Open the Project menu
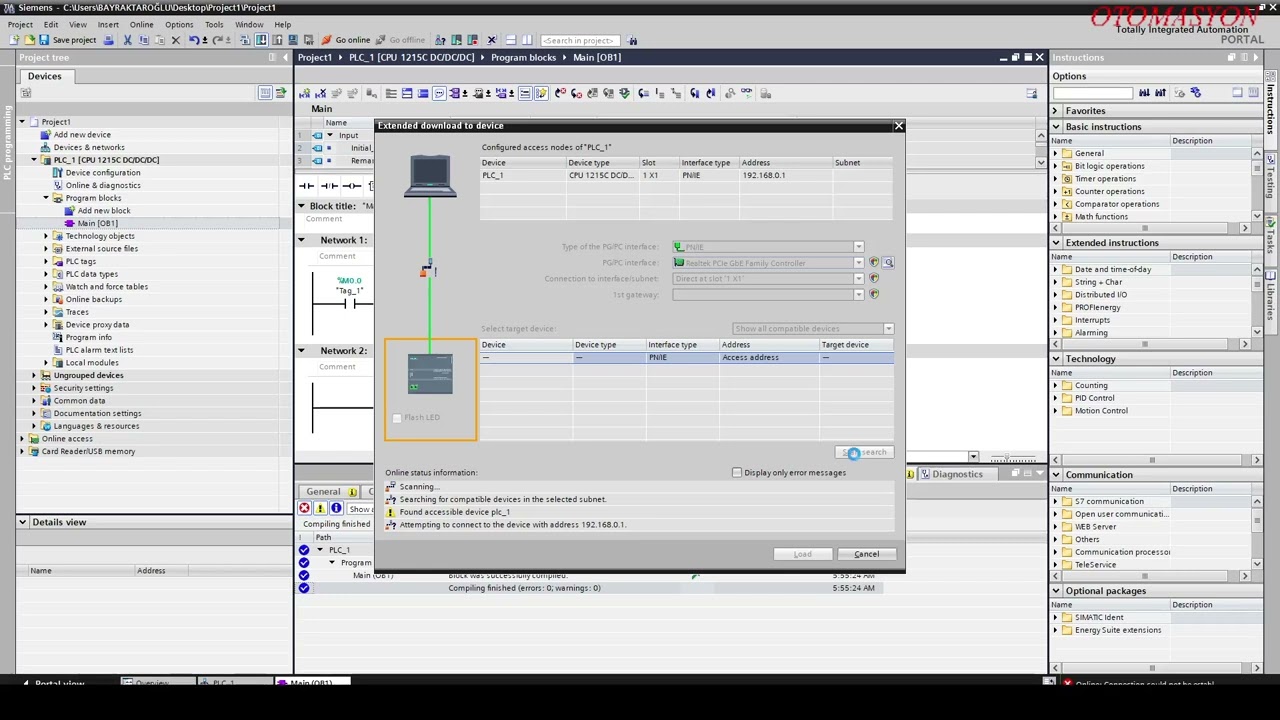The image size is (1280, 720). [x=20, y=24]
